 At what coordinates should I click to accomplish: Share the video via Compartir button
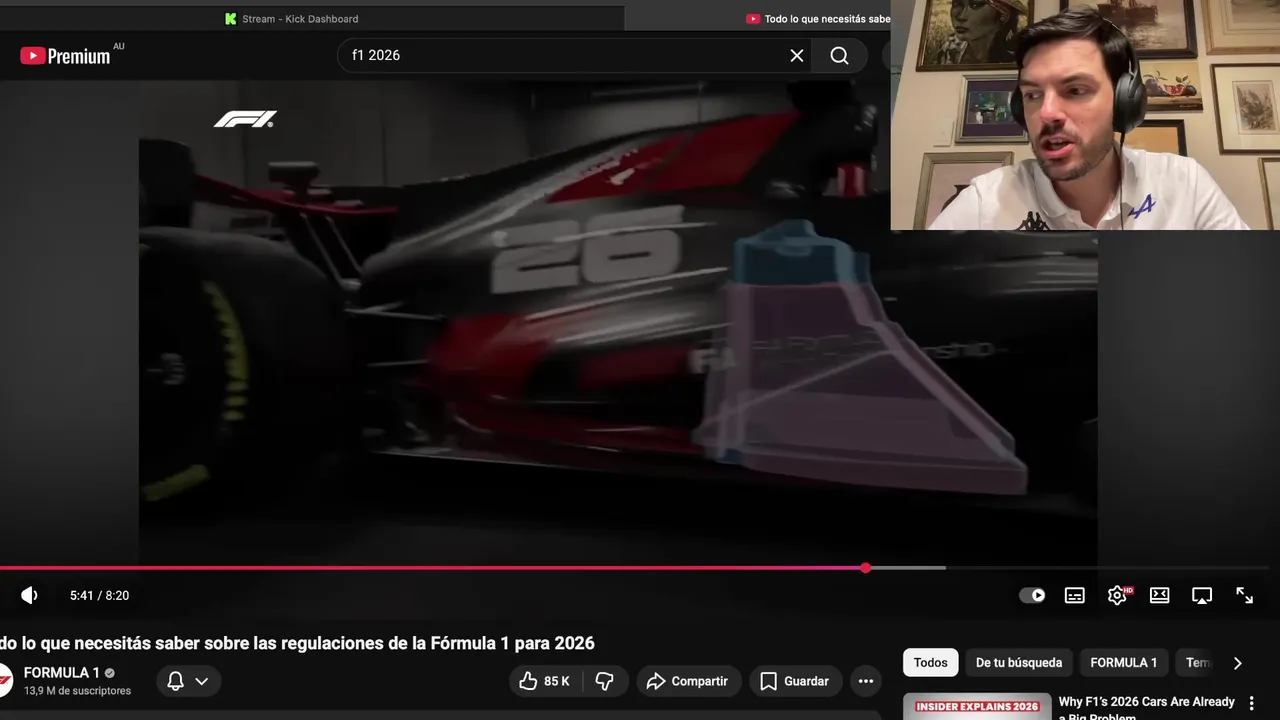(688, 681)
